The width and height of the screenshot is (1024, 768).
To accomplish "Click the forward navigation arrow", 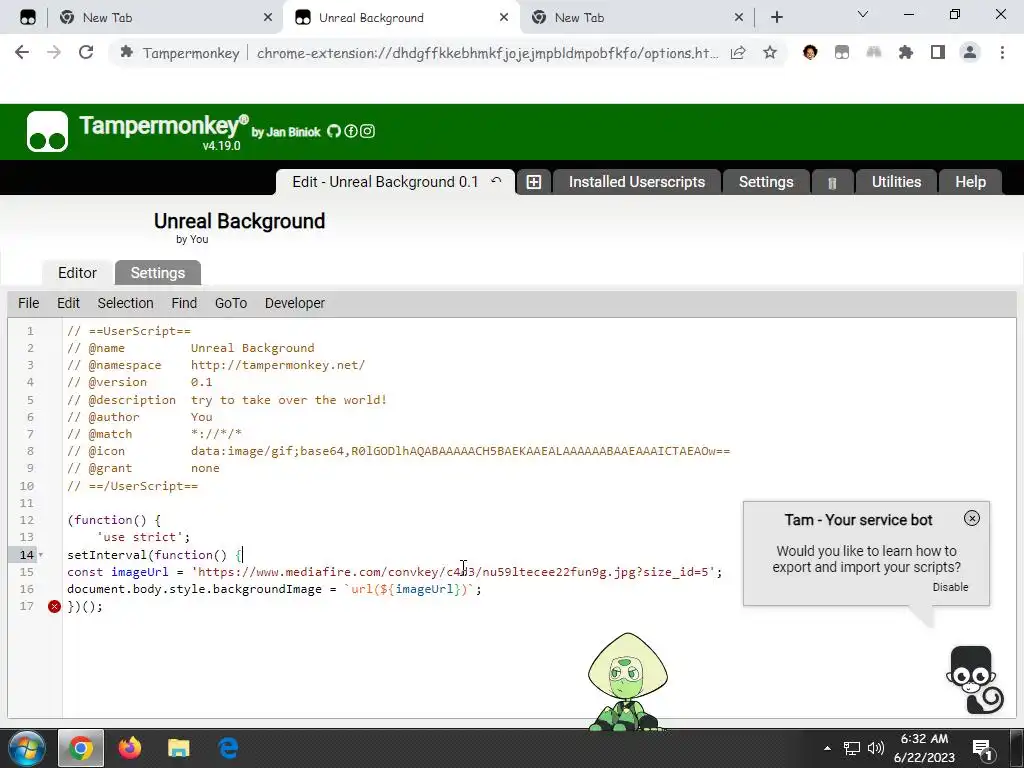I will pos(54,53).
